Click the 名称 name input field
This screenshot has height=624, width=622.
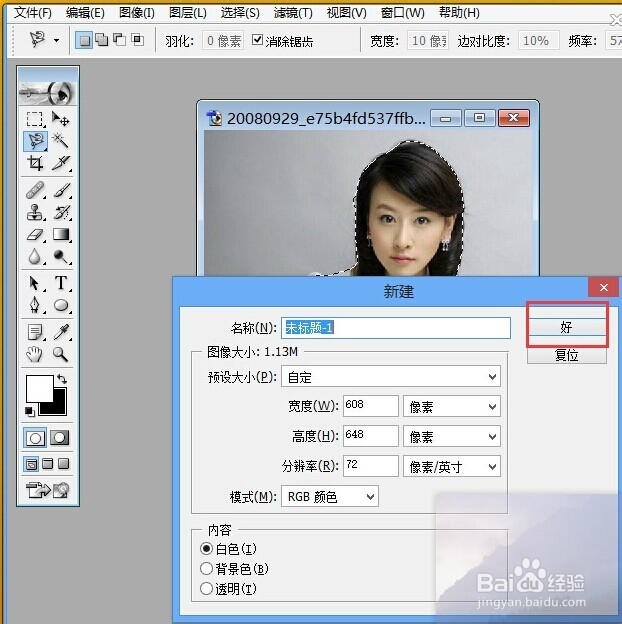[396, 328]
